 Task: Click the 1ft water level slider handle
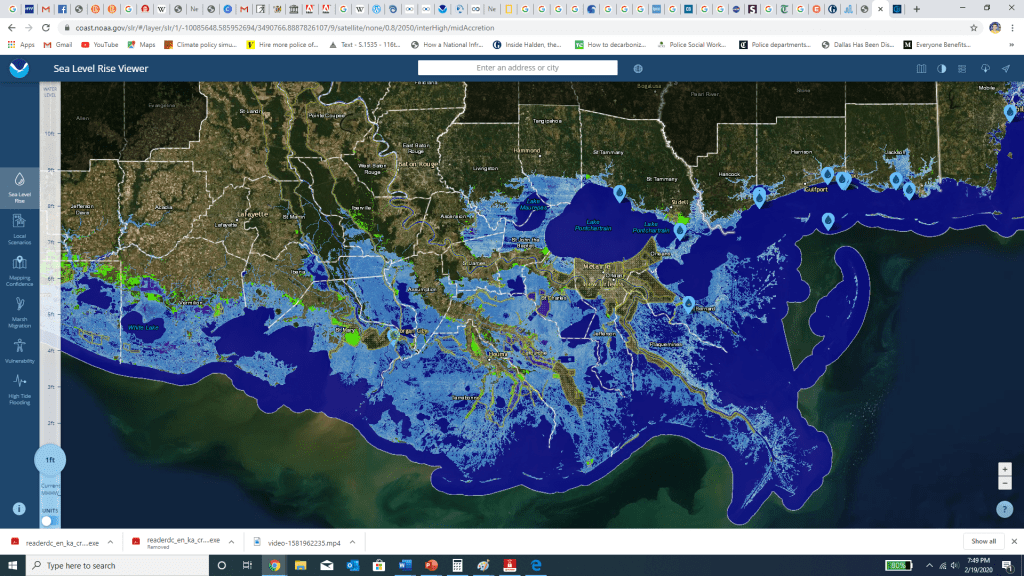tap(50, 460)
